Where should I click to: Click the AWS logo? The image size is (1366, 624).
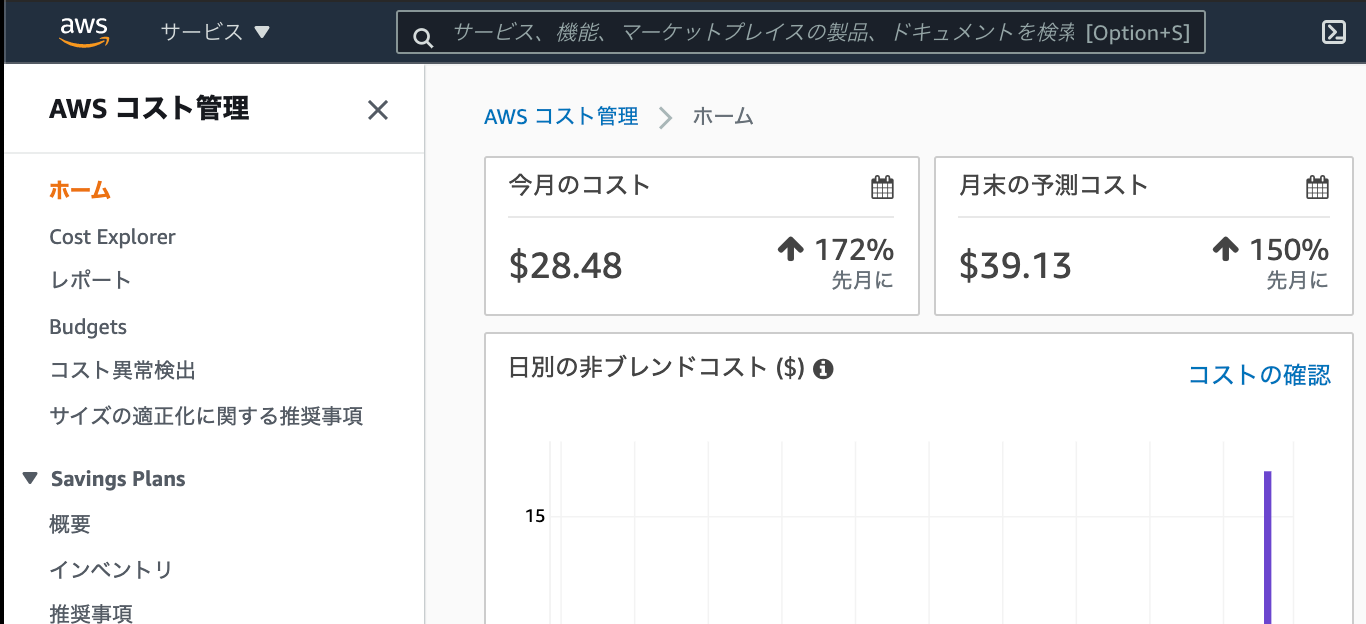84,32
